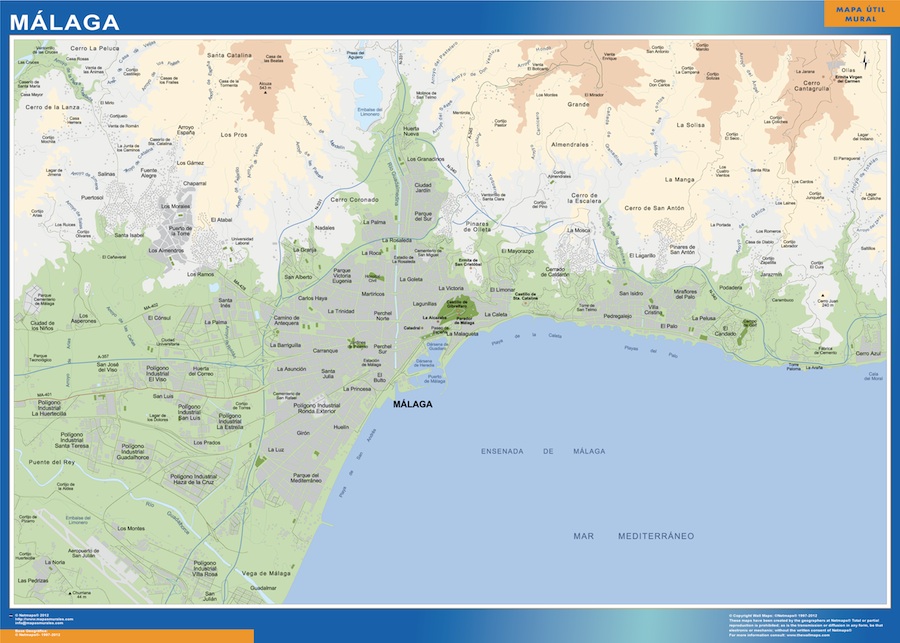Viewport: 900px width, 643px height.
Task: Select the Santa Inés label
Action: (226, 303)
